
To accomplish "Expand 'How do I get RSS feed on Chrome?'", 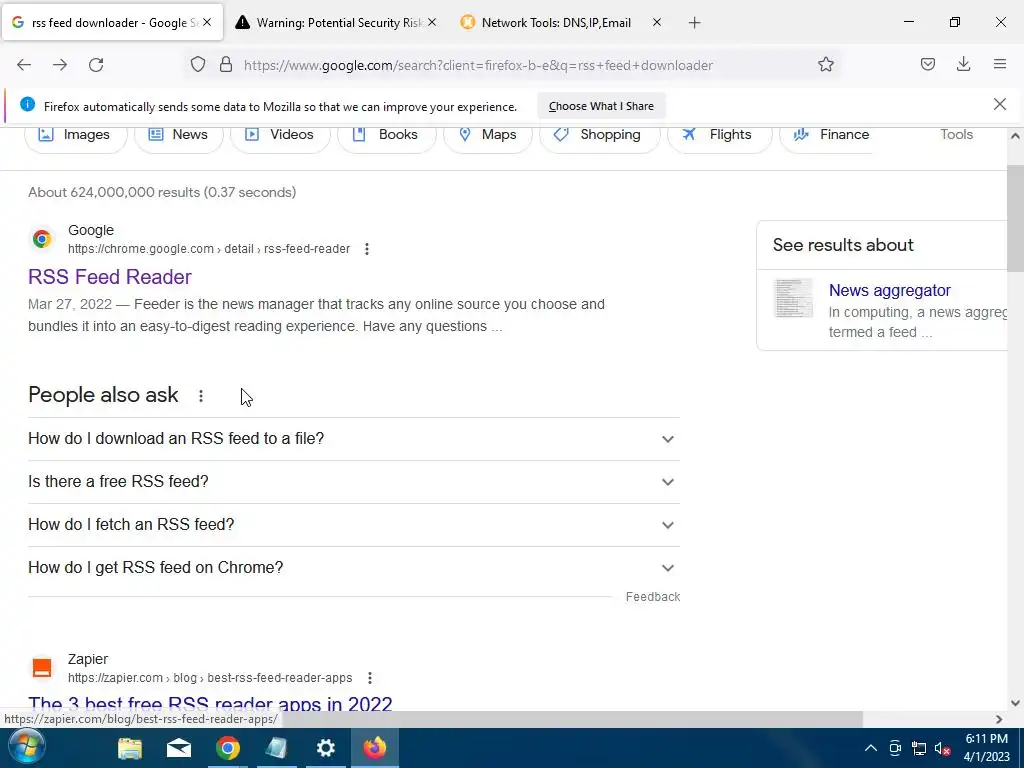I will click(354, 568).
